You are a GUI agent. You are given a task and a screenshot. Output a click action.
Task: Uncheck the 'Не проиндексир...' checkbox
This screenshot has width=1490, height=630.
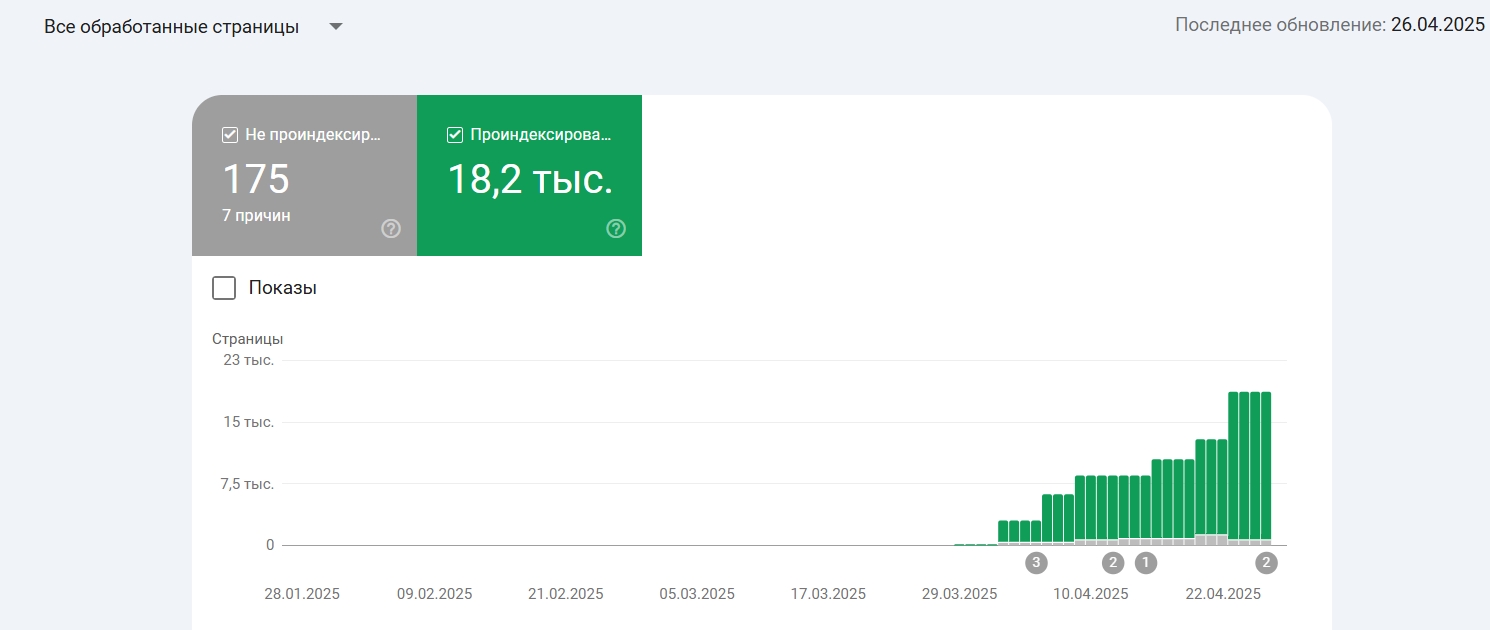coord(230,134)
